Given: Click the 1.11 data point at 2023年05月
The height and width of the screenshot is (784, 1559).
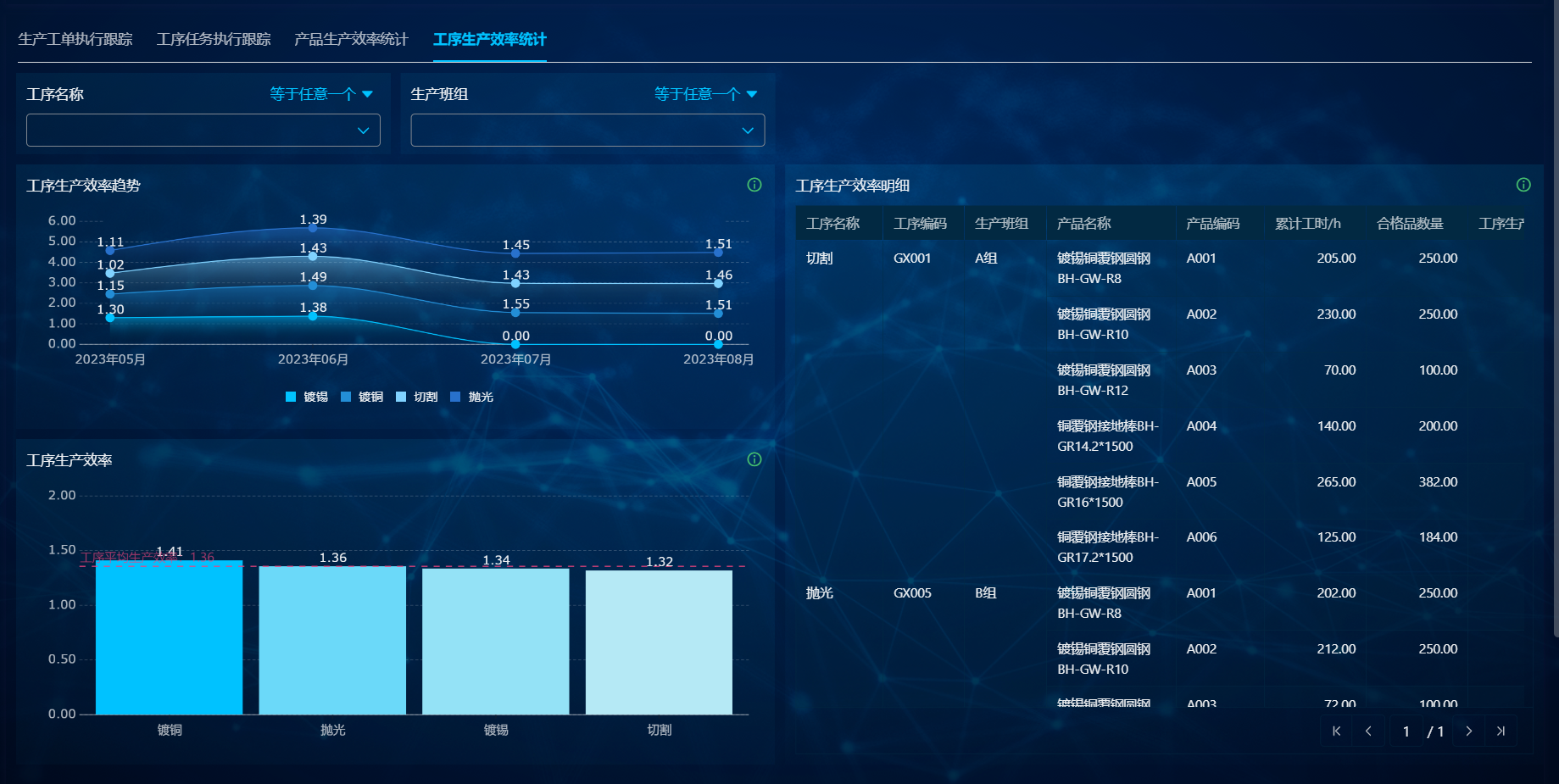Looking at the screenshot, I should coord(110,250).
